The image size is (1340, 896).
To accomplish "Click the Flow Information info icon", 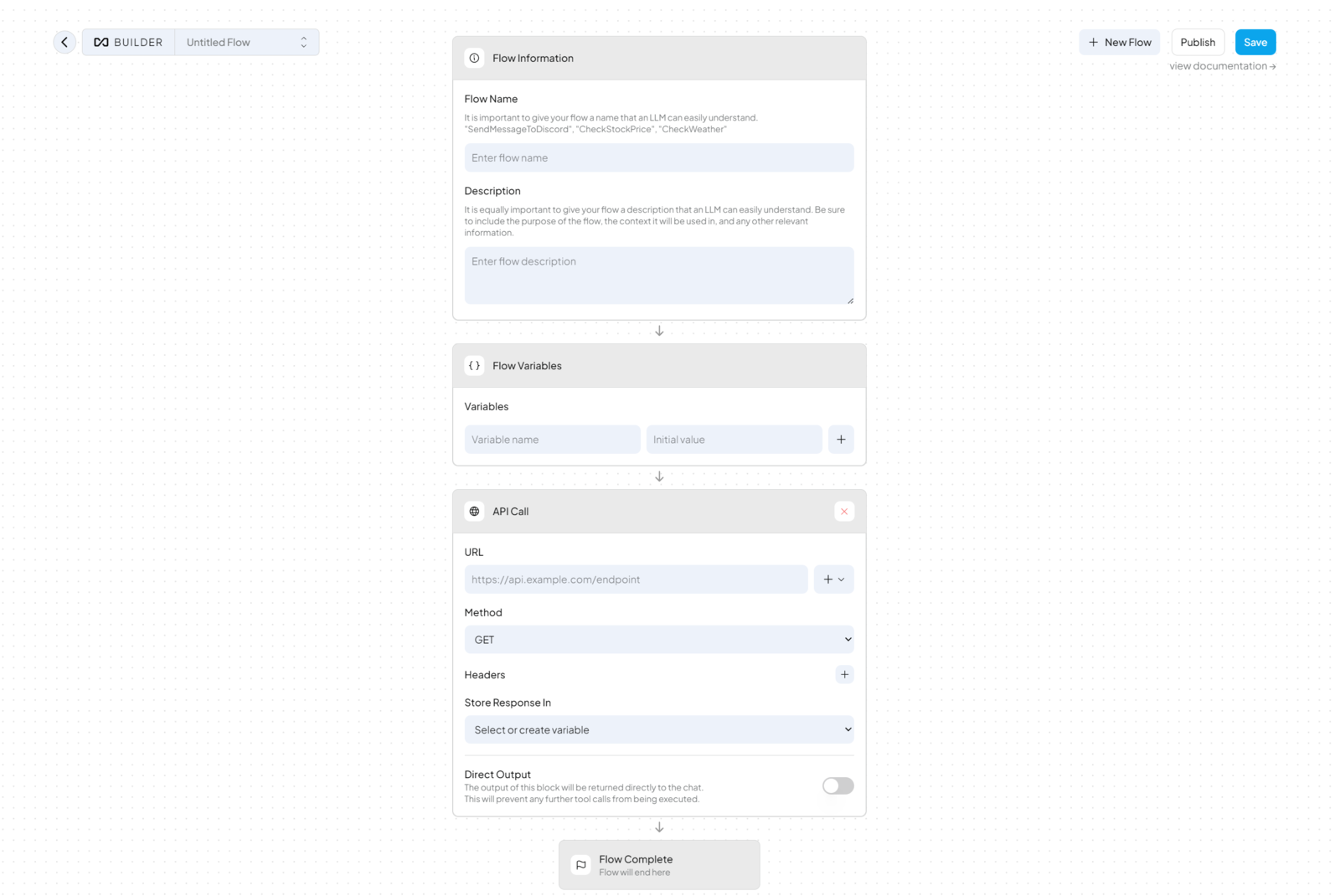I will (x=474, y=58).
